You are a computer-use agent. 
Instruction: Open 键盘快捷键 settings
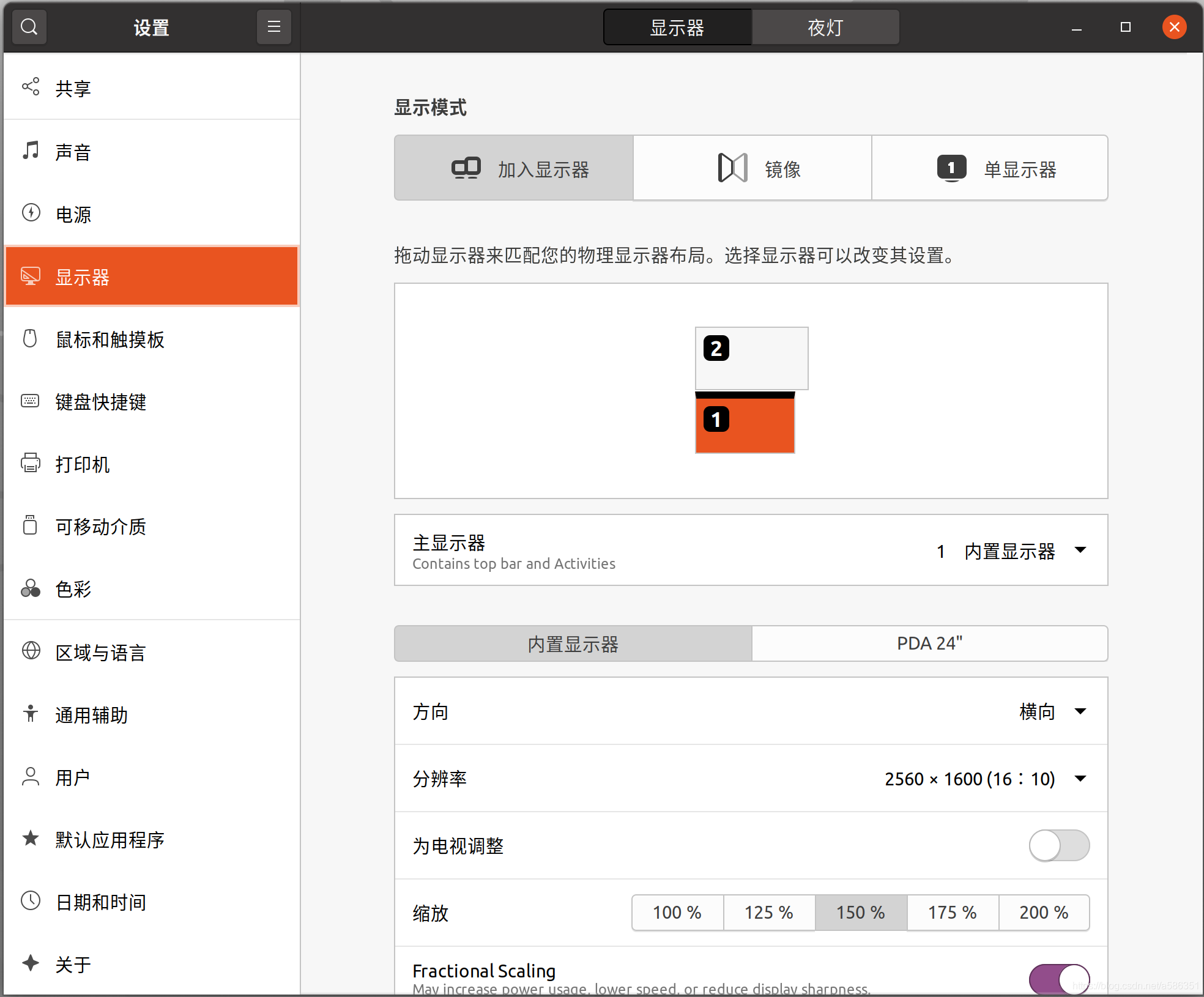[152, 401]
